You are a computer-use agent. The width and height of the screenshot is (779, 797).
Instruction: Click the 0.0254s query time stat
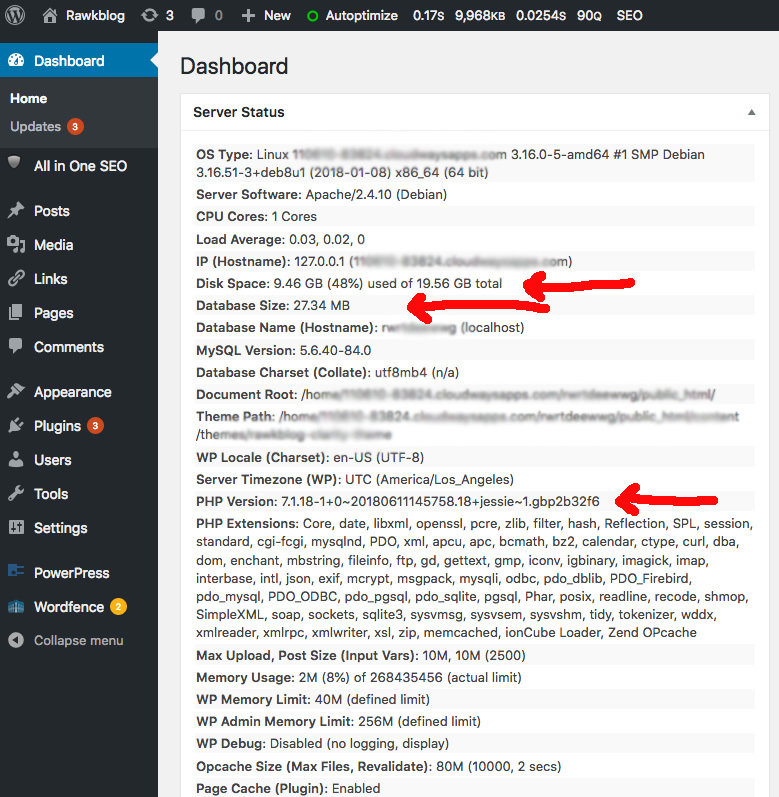pos(541,16)
